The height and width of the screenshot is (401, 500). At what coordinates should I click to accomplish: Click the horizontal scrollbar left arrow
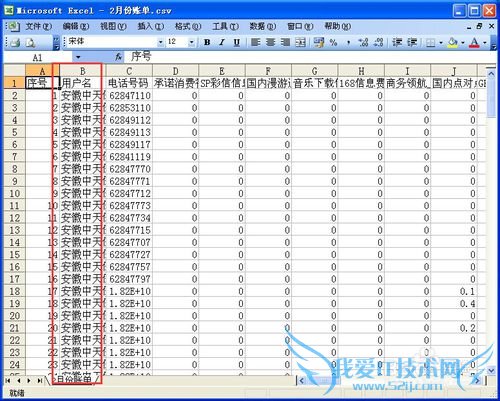(x=301, y=380)
